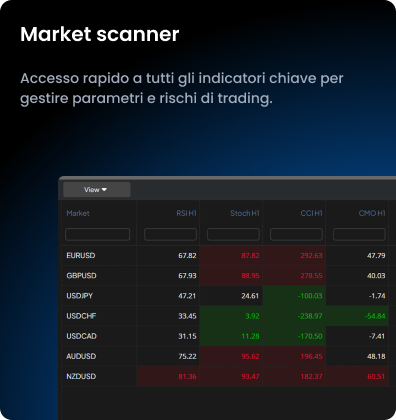Focus the CMO H1 filter input field
The height and width of the screenshot is (420, 396).
[x=359, y=234]
